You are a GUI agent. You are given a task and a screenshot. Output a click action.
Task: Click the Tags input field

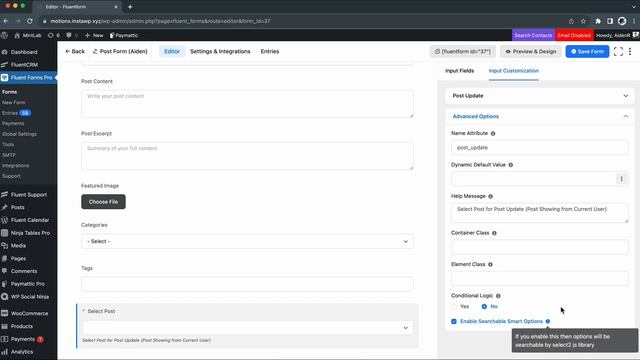[x=247, y=284]
